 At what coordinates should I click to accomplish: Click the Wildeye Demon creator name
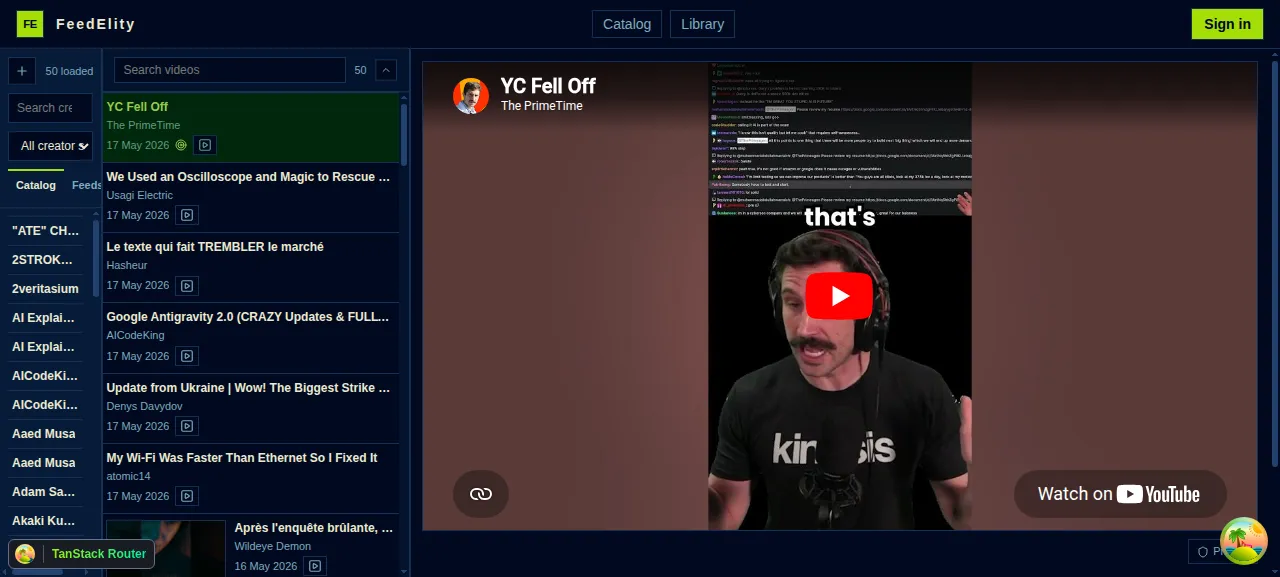[x=273, y=546]
